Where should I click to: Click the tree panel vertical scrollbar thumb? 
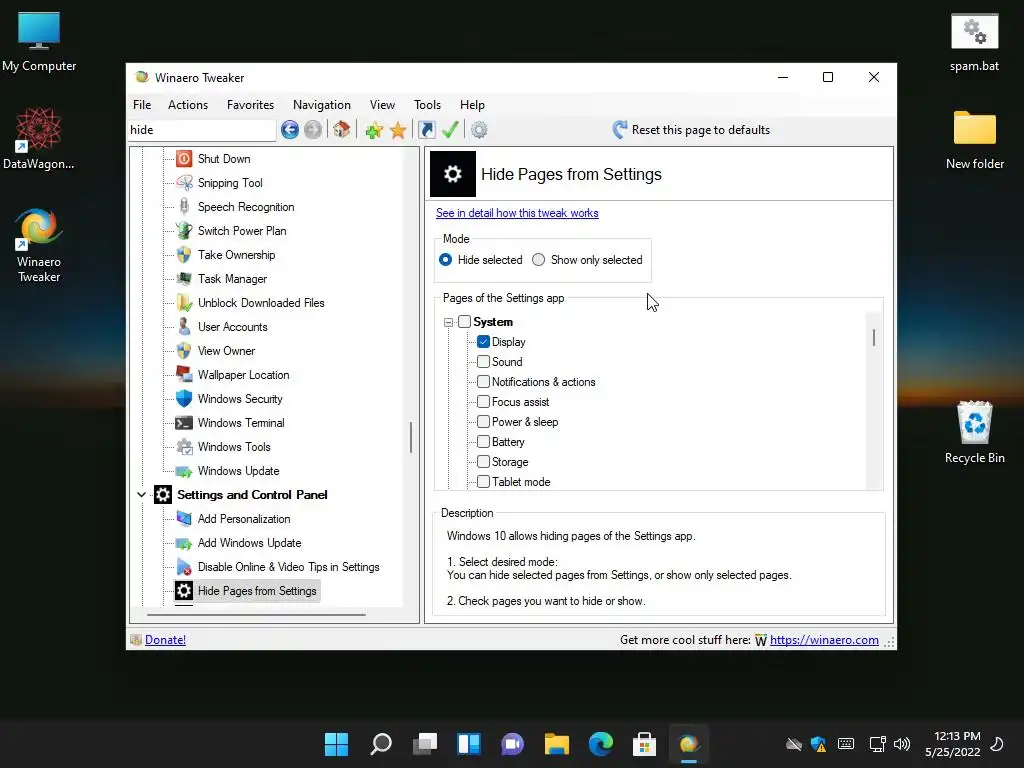click(411, 438)
